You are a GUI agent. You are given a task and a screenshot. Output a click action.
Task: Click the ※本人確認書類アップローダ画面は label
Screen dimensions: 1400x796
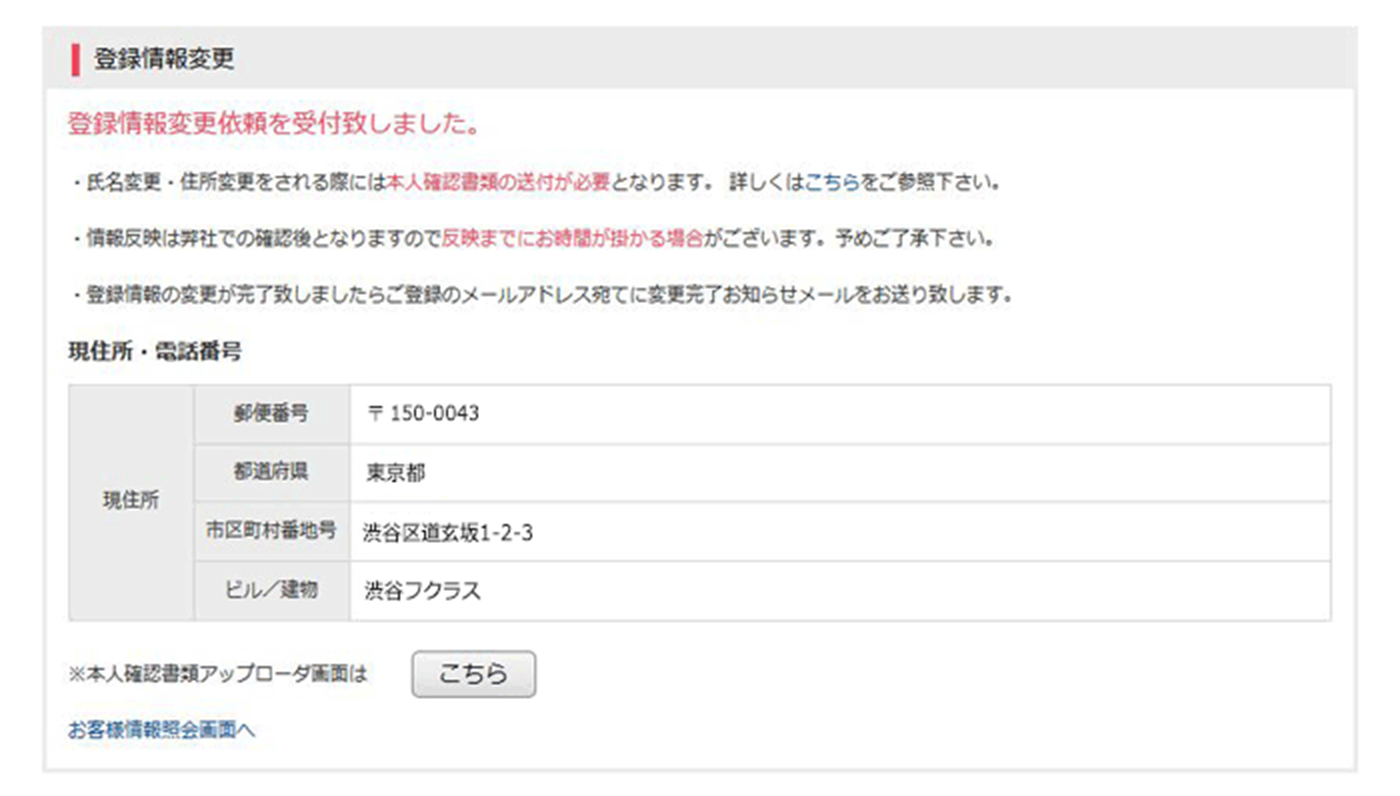tap(218, 675)
